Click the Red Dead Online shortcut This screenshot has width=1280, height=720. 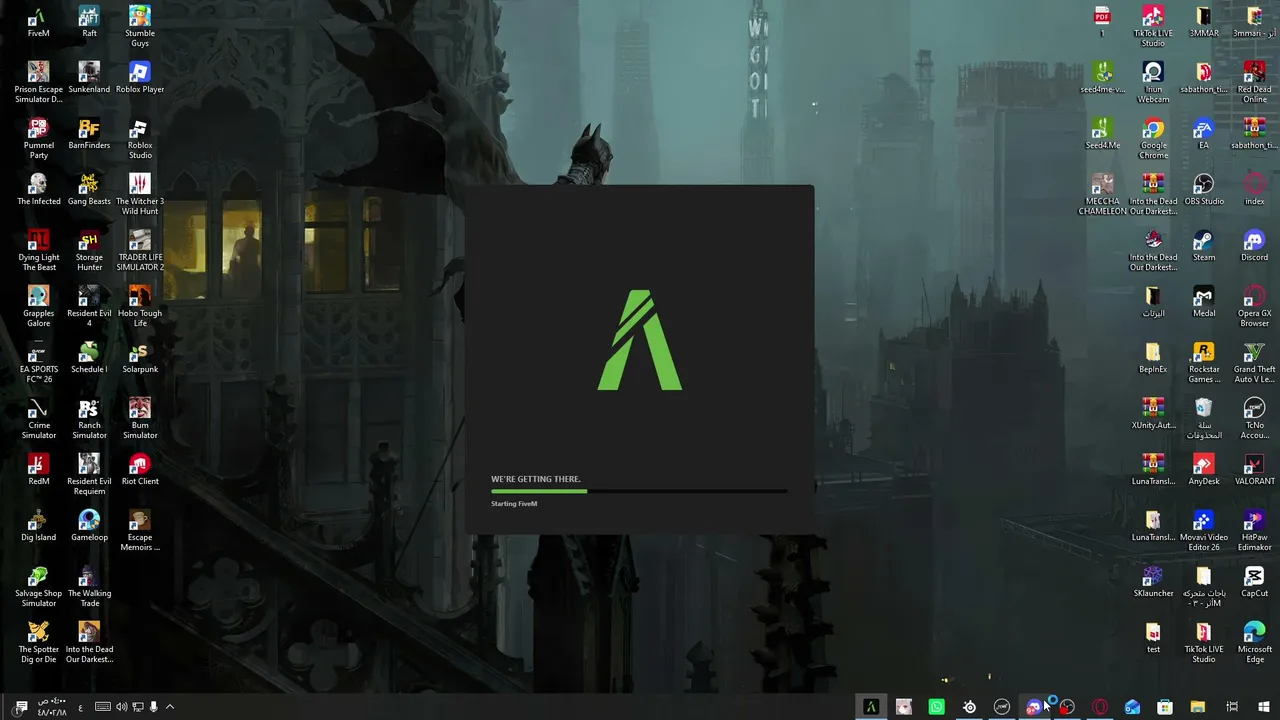[1254, 83]
